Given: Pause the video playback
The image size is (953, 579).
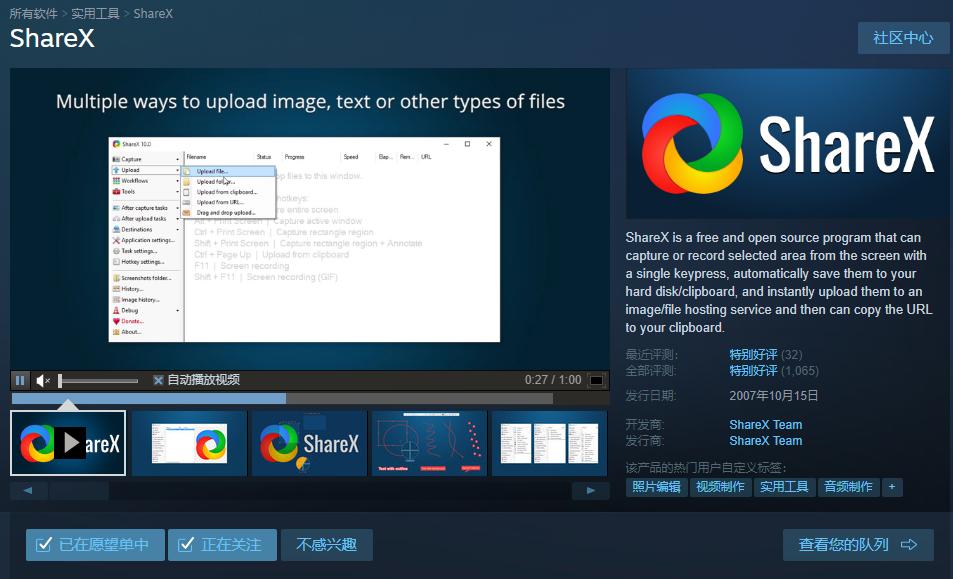Looking at the screenshot, I should [x=18, y=380].
